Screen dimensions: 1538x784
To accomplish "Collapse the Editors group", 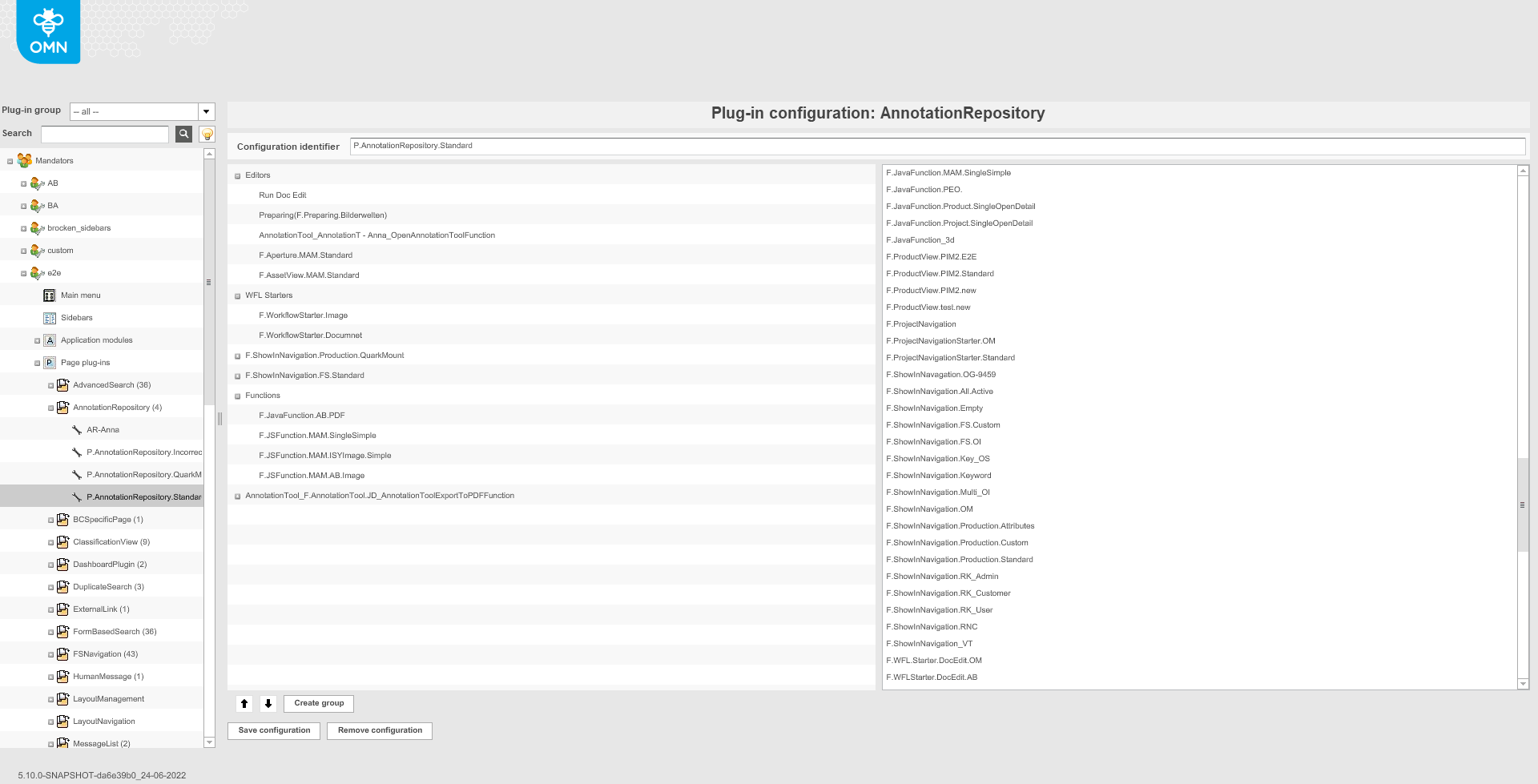I will (238, 175).
